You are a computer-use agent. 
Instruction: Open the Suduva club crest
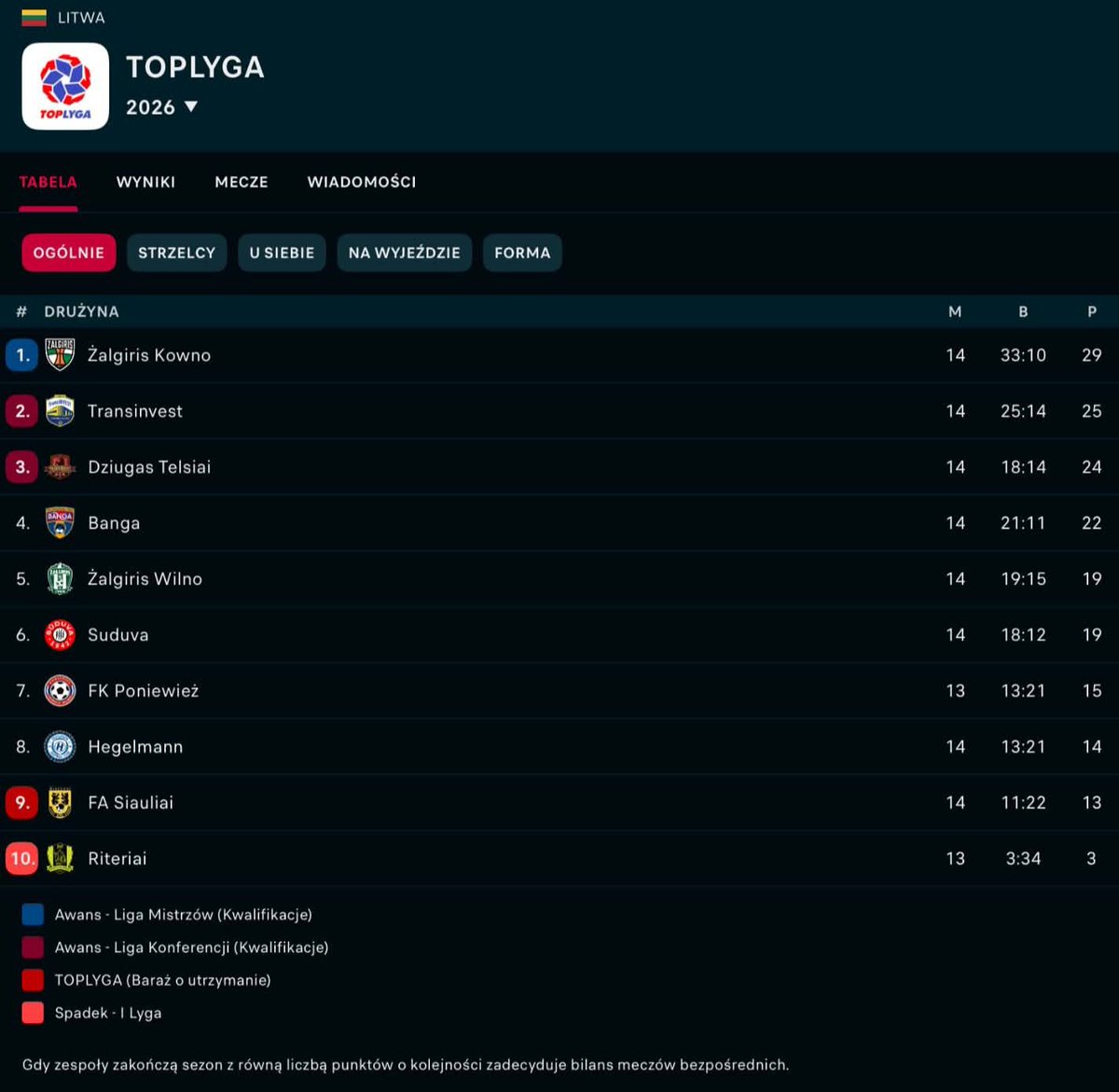pyautogui.click(x=60, y=635)
